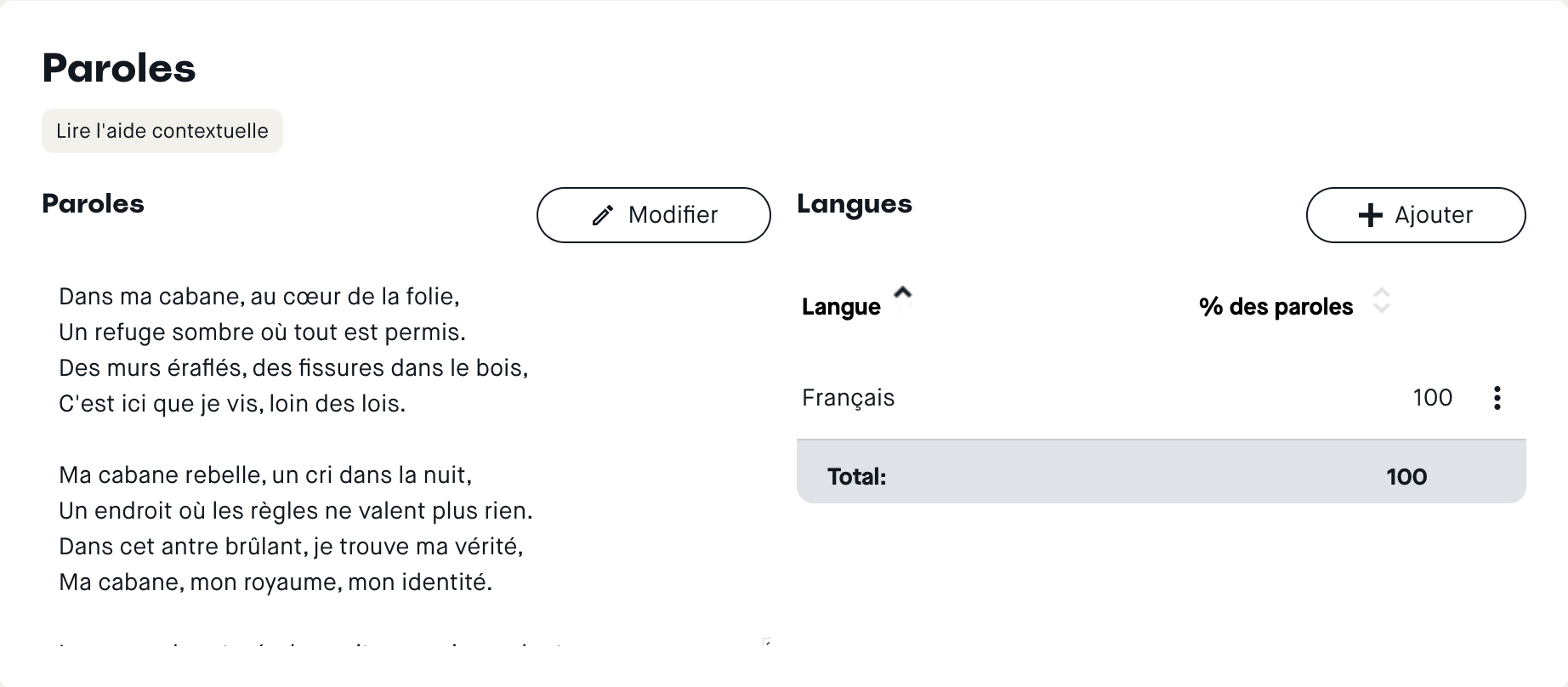Sort by the Langue column header

click(x=841, y=307)
